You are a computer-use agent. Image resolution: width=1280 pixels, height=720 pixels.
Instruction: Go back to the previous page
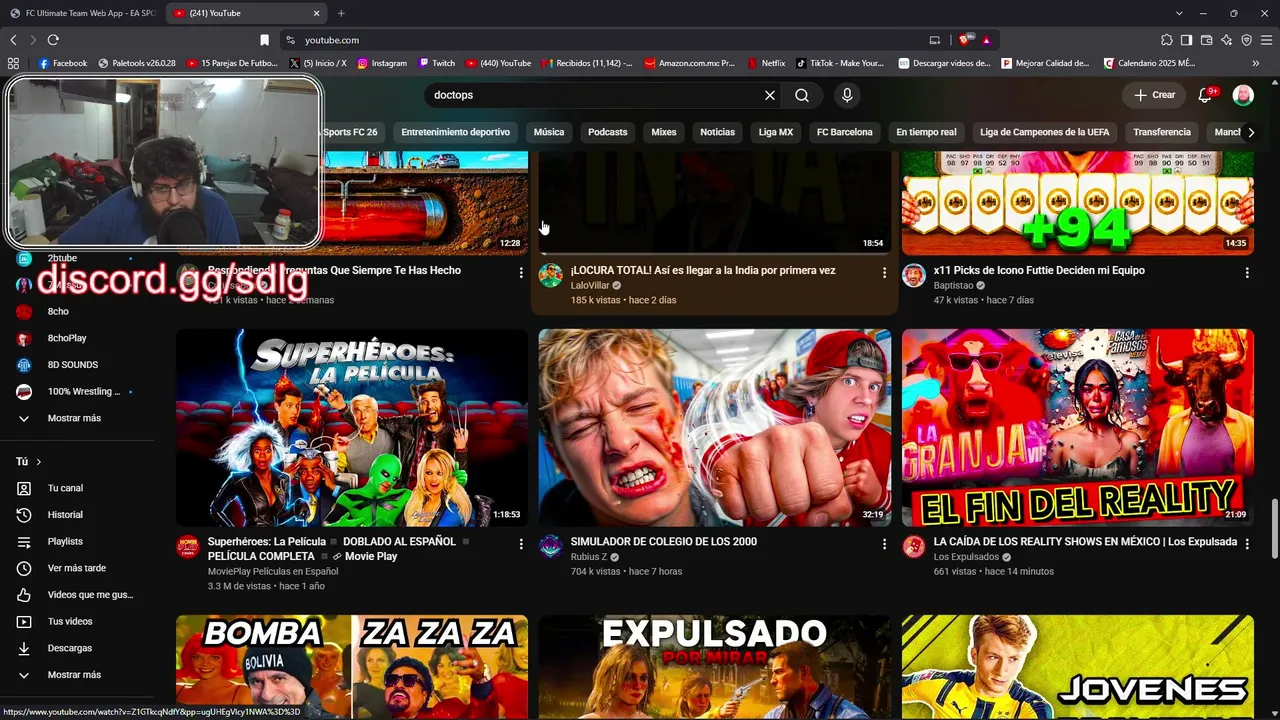coord(13,40)
